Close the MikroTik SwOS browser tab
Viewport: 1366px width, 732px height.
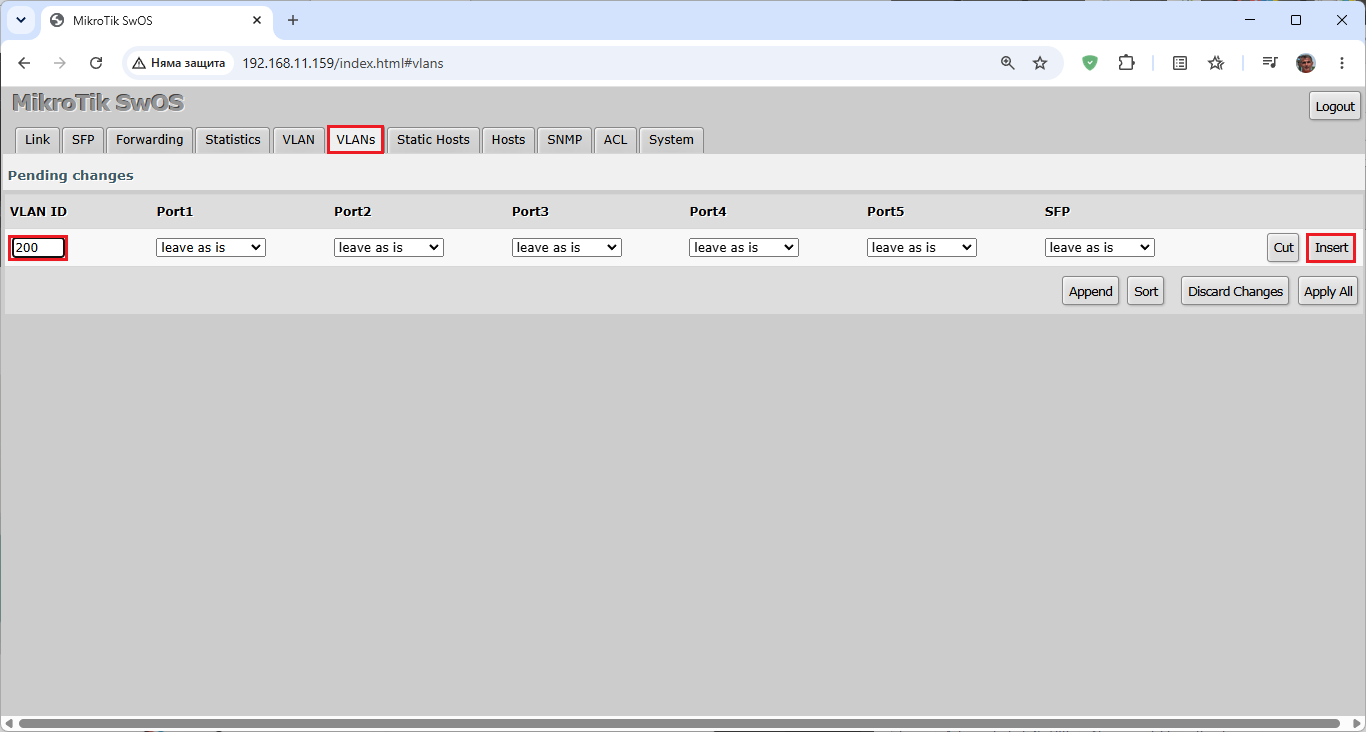tap(257, 20)
